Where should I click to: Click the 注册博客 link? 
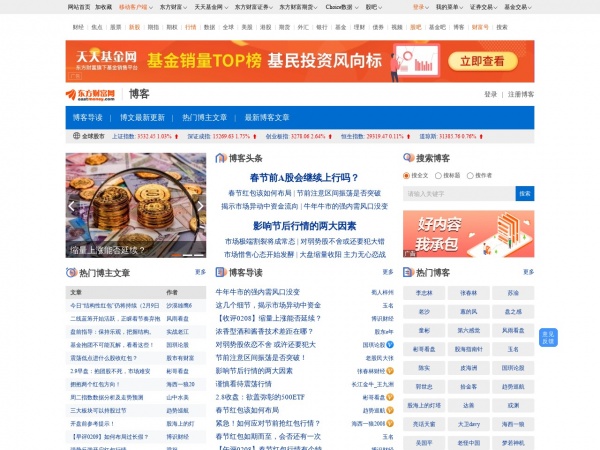point(520,95)
